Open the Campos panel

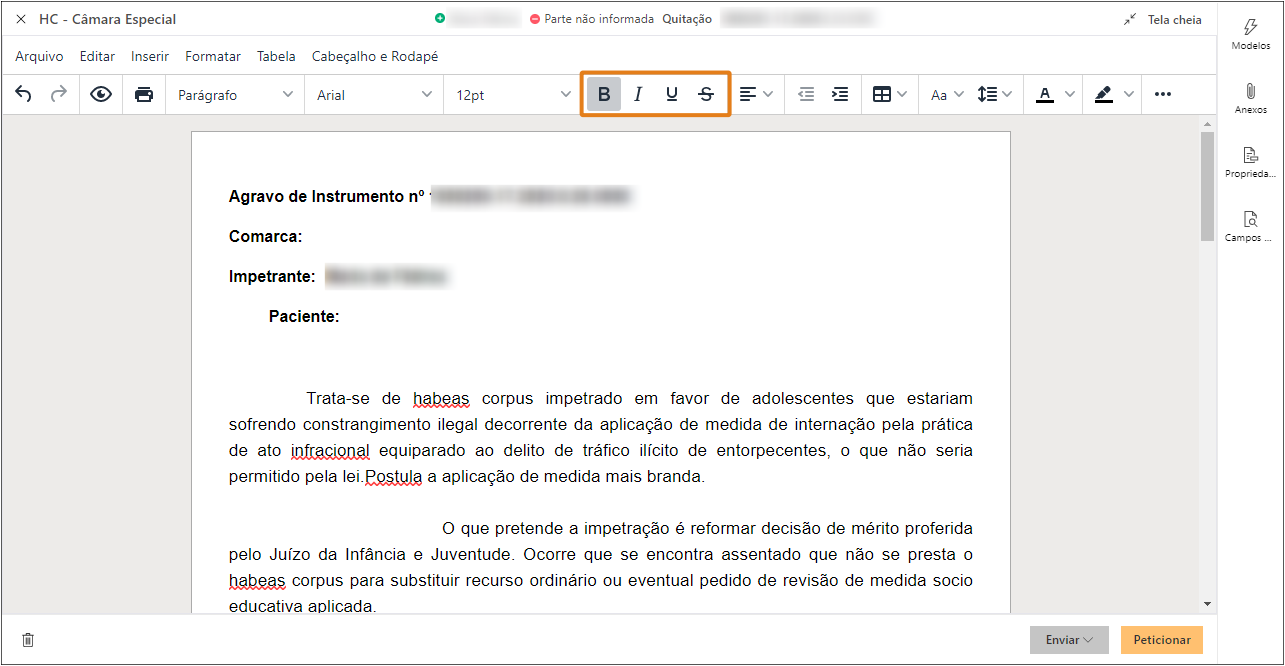1250,225
